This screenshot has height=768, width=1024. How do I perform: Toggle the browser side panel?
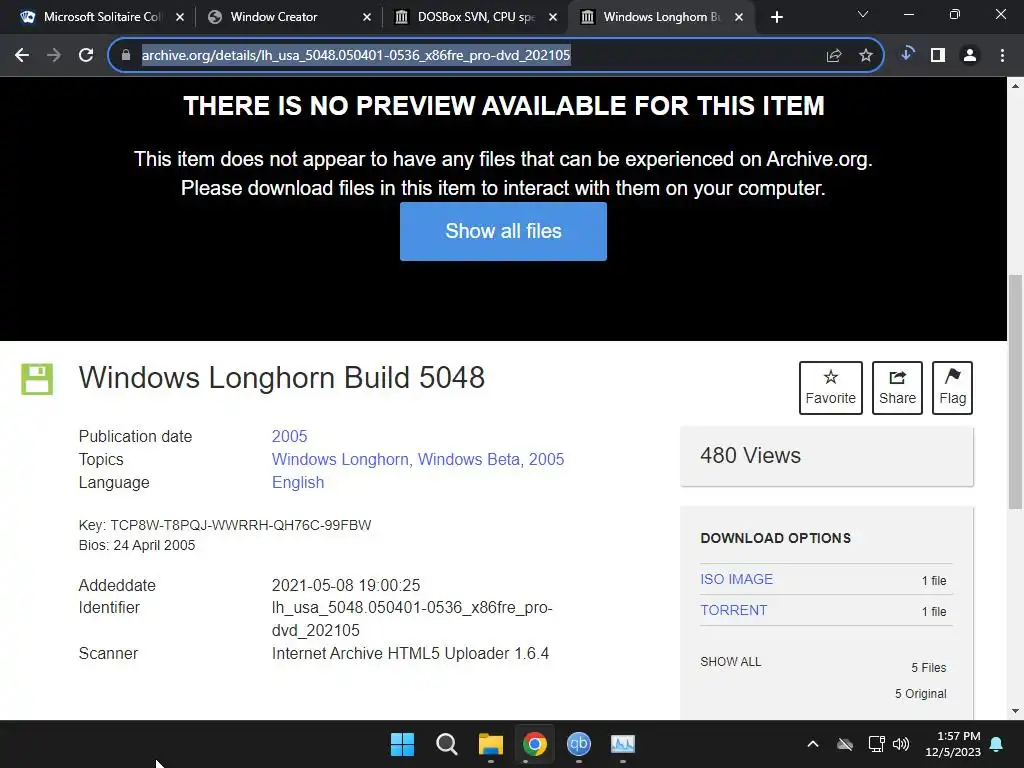[938, 56]
